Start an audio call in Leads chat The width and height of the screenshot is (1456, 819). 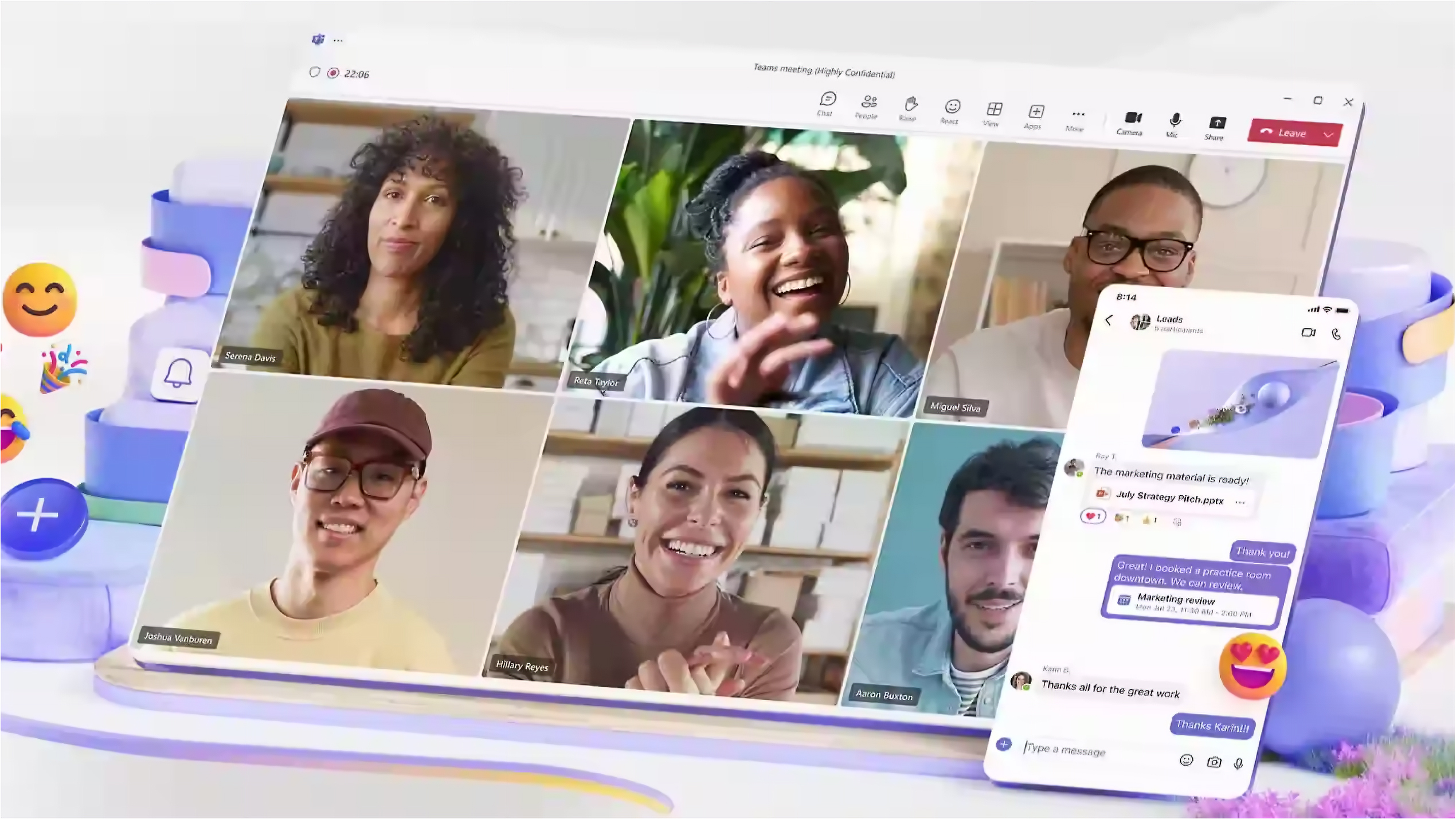pos(1336,334)
